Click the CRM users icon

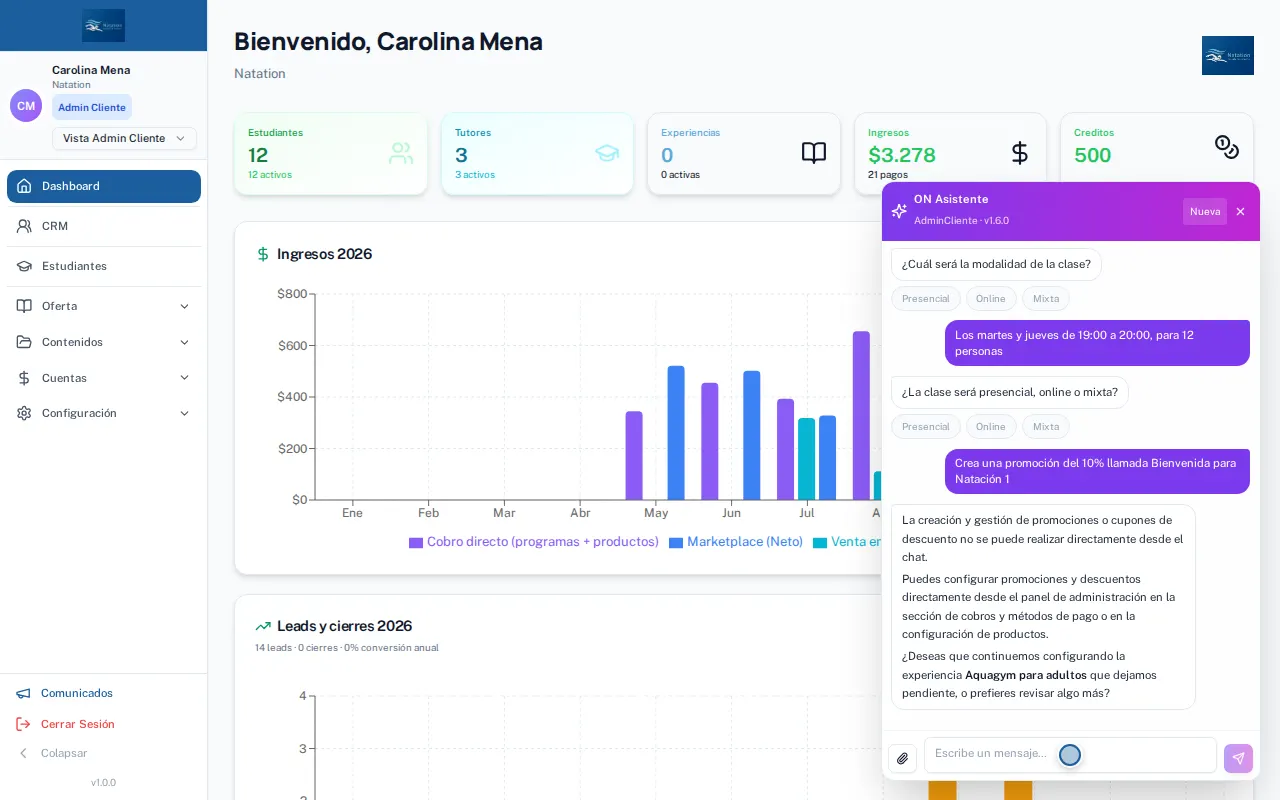pos(24,226)
